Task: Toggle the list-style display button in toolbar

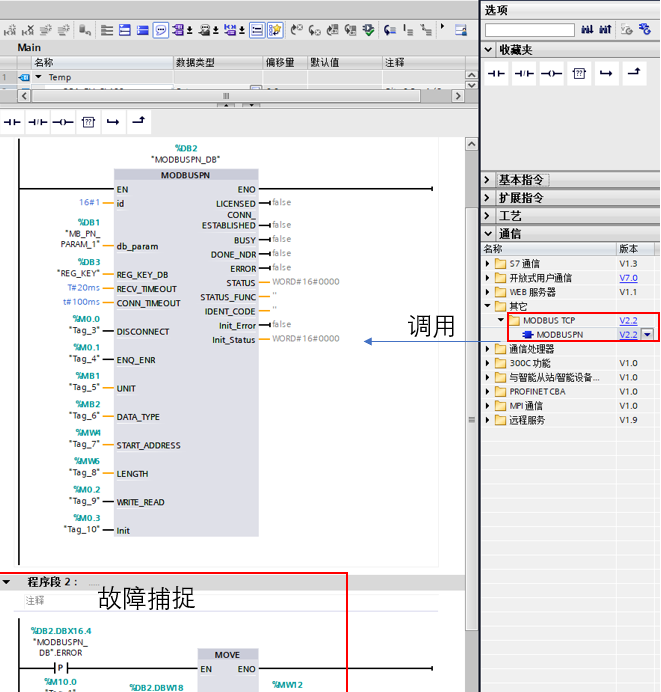Action: 257,30
